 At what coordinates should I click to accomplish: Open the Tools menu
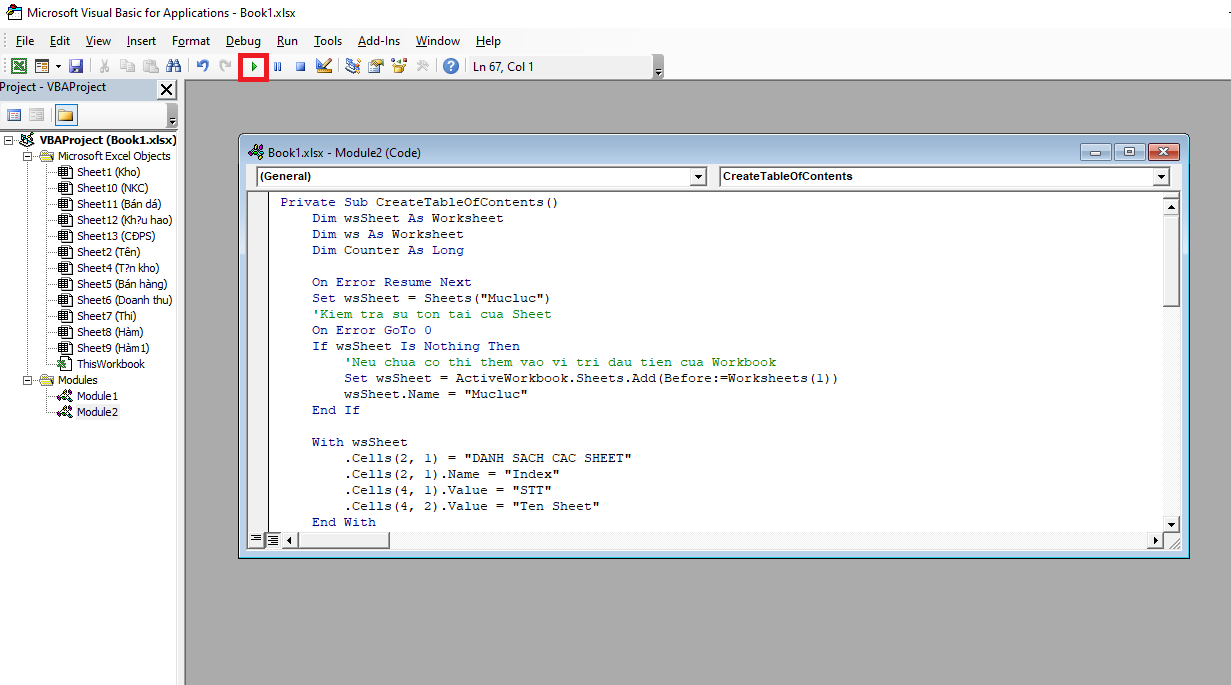327,41
